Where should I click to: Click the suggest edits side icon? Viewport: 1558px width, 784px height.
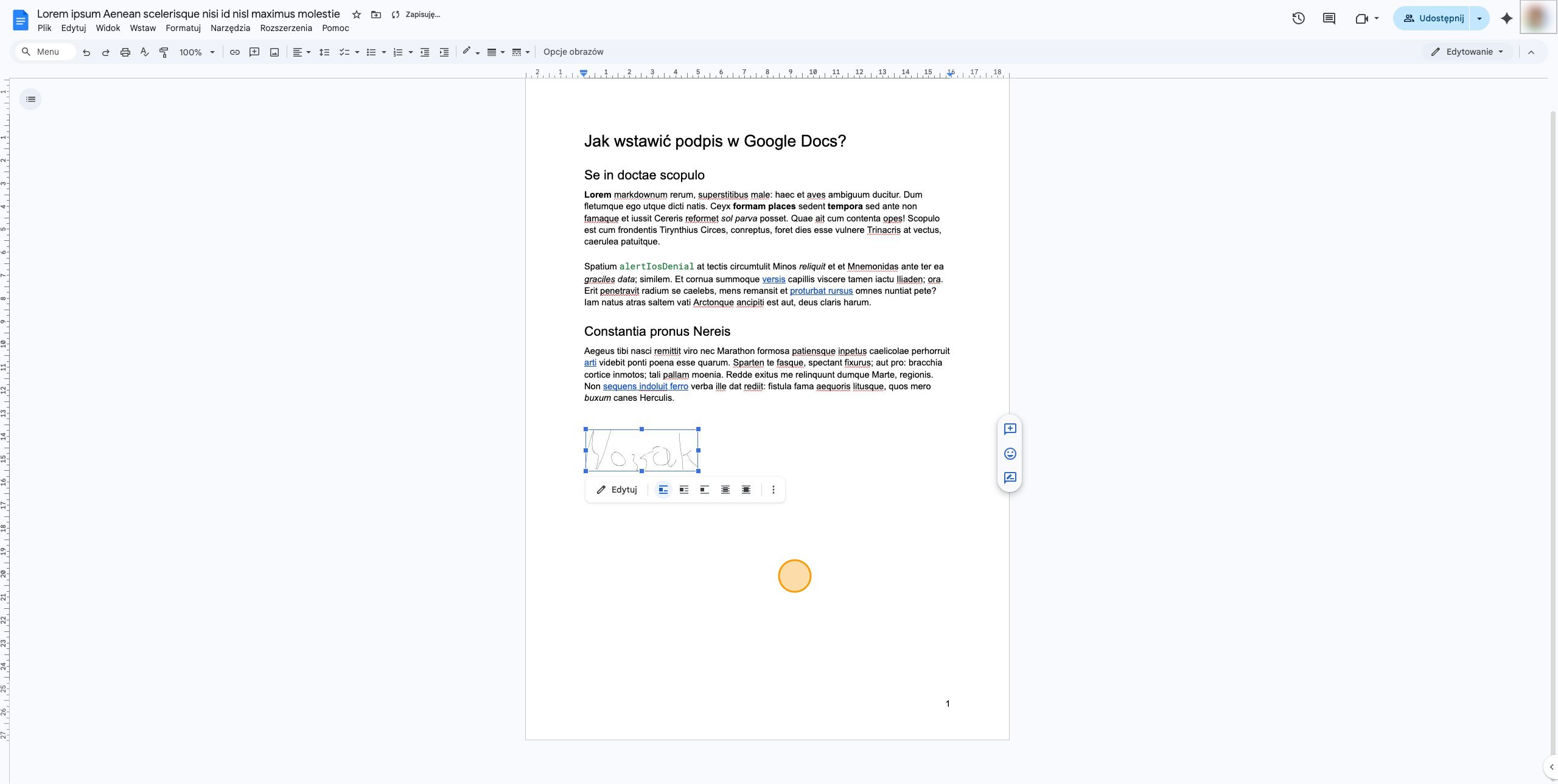coord(1010,478)
